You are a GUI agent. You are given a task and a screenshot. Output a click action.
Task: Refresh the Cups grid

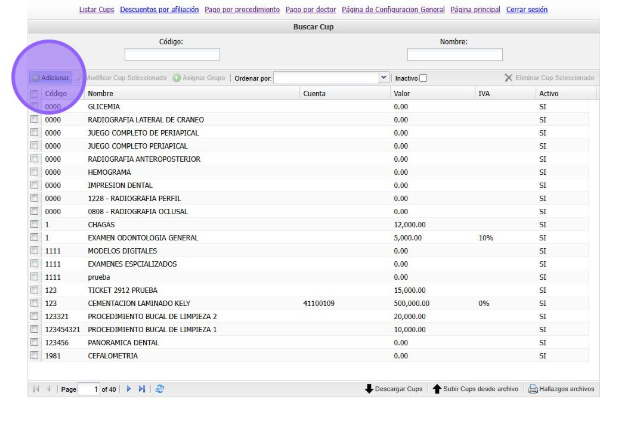pos(160,388)
